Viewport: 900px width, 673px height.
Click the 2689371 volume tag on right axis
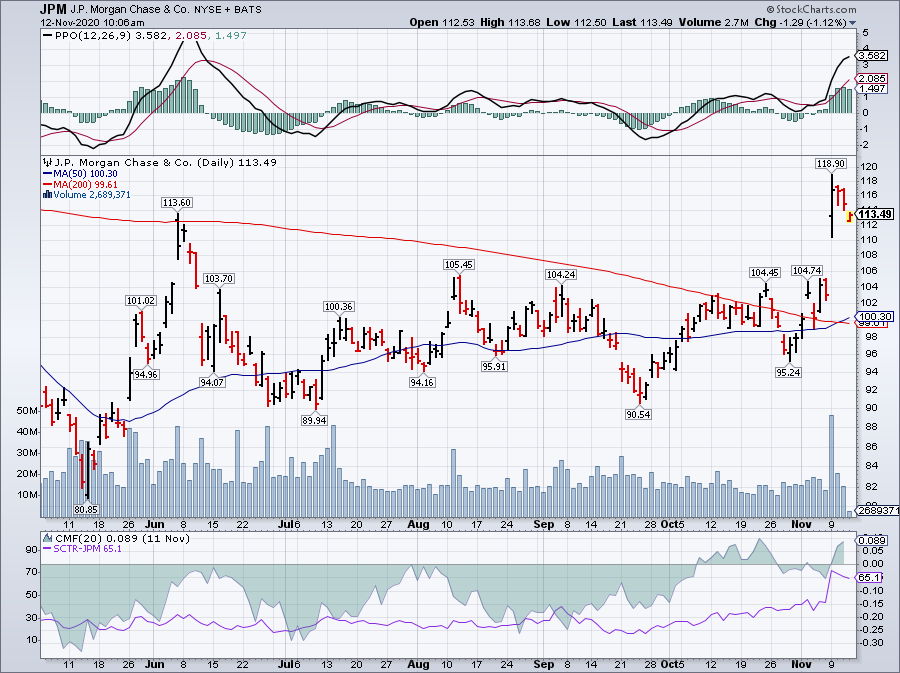[877, 510]
